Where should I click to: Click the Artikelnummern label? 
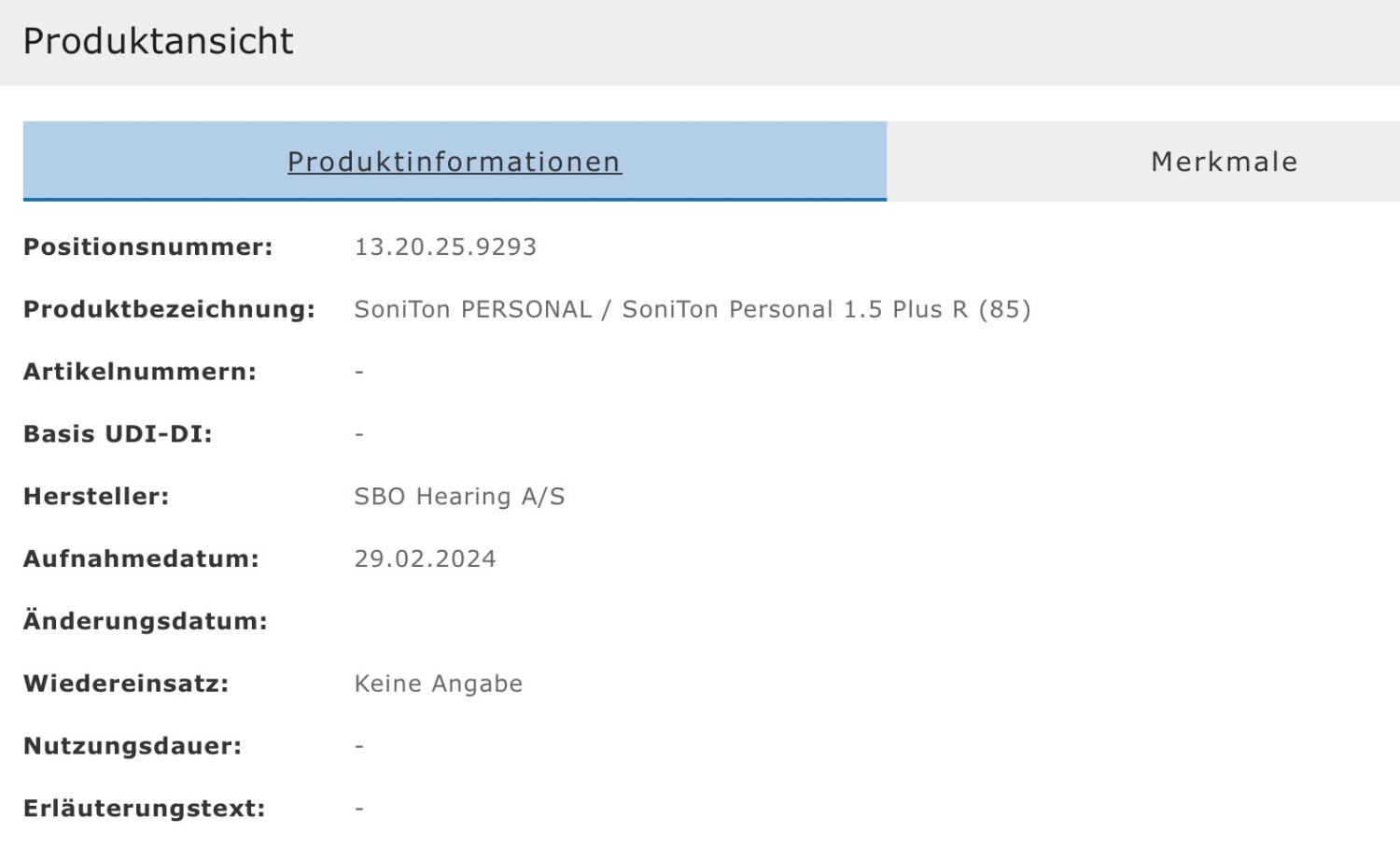click(x=139, y=372)
